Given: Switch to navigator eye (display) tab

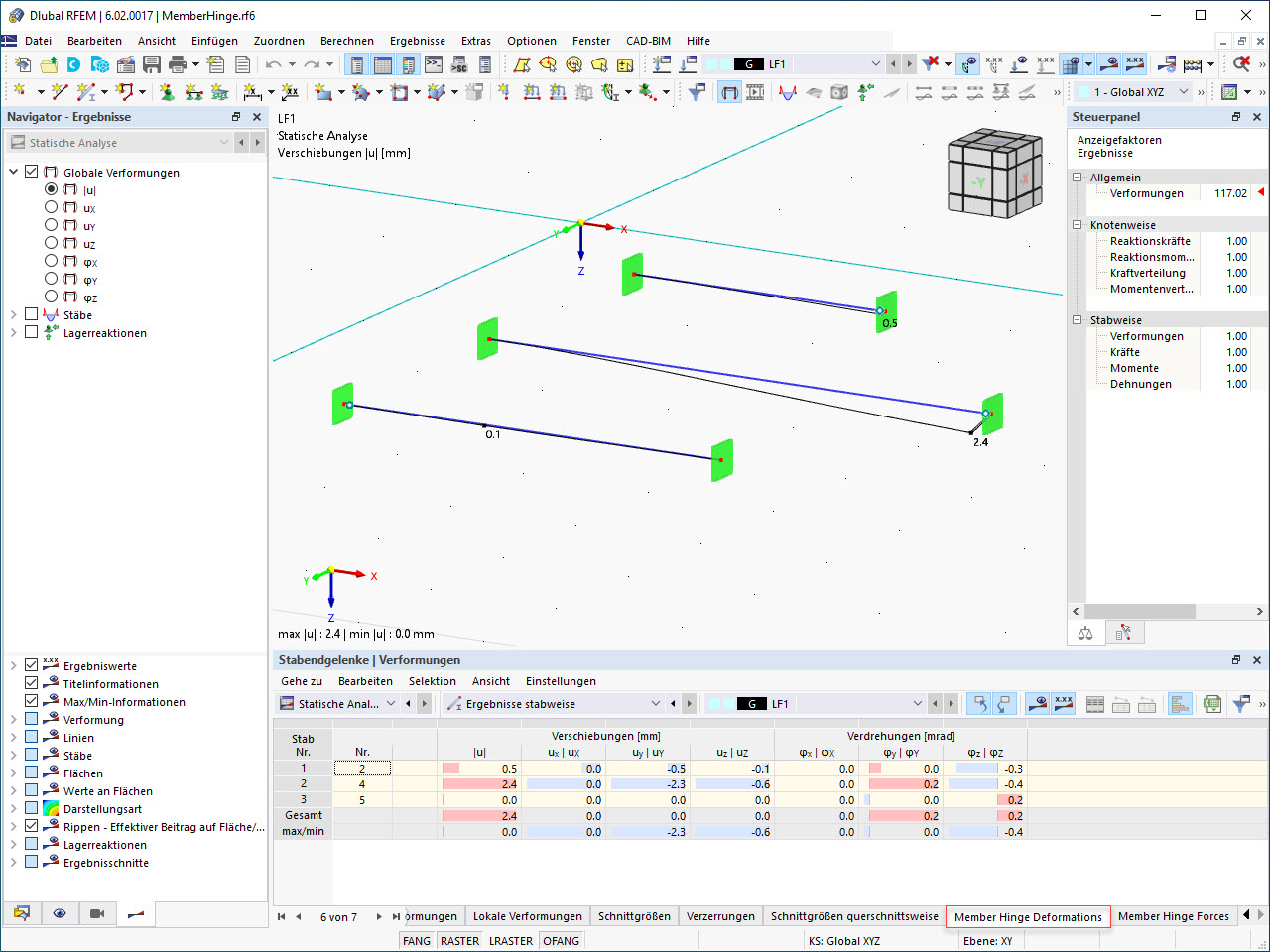Looking at the screenshot, I should 60,913.
